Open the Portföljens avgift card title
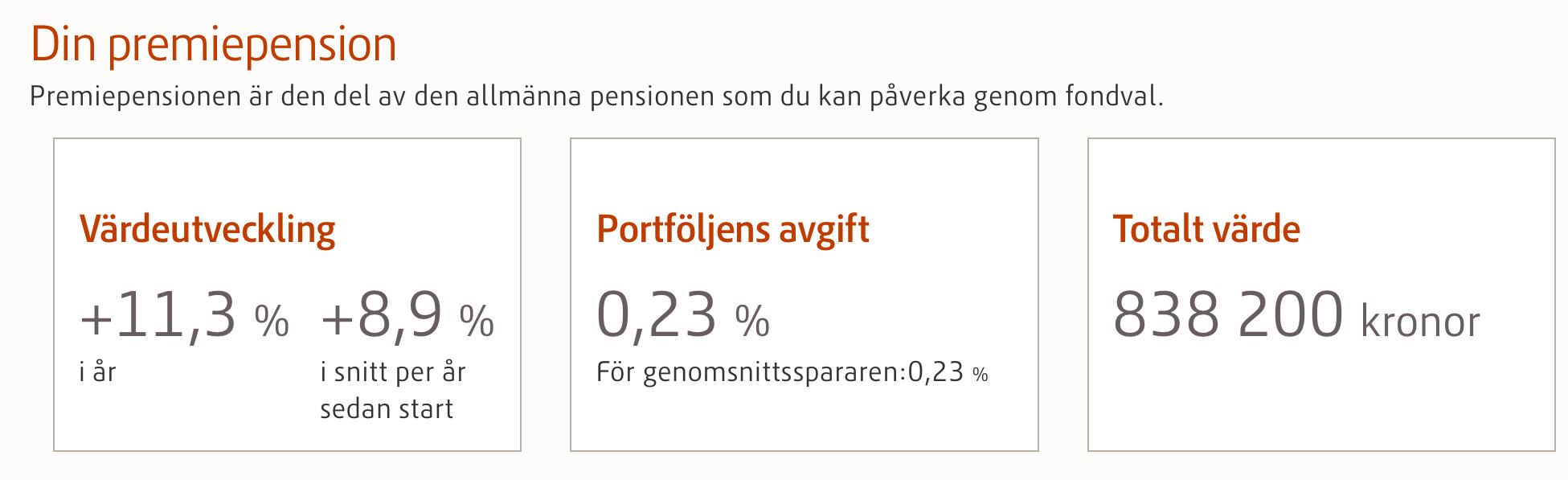Screen dimensions: 1568x480 click(733, 230)
